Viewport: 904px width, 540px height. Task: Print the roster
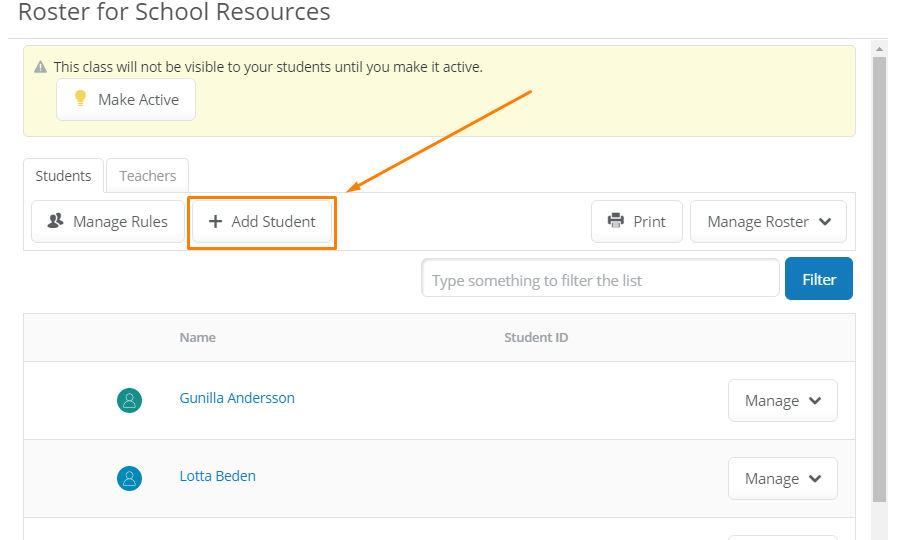pyautogui.click(x=636, y=221)
